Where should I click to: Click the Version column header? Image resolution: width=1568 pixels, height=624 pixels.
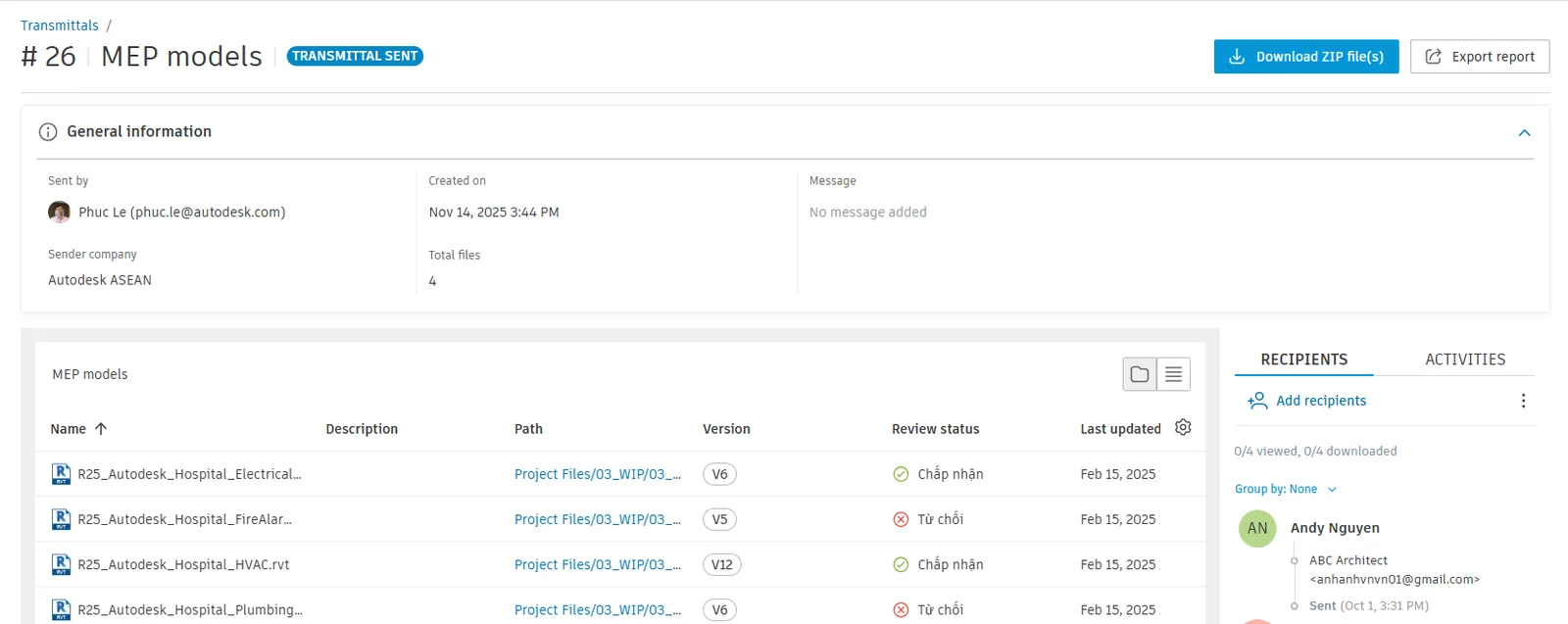click(726, 429)
